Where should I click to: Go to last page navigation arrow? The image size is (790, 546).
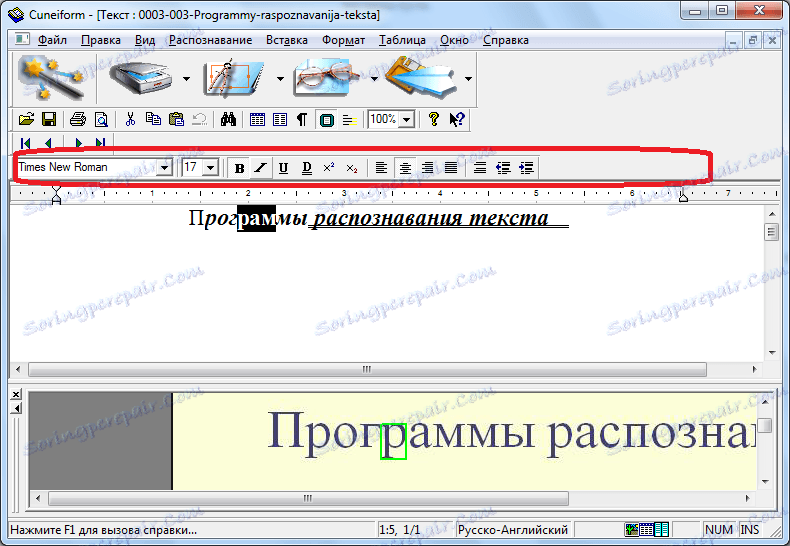coord(101,143)
